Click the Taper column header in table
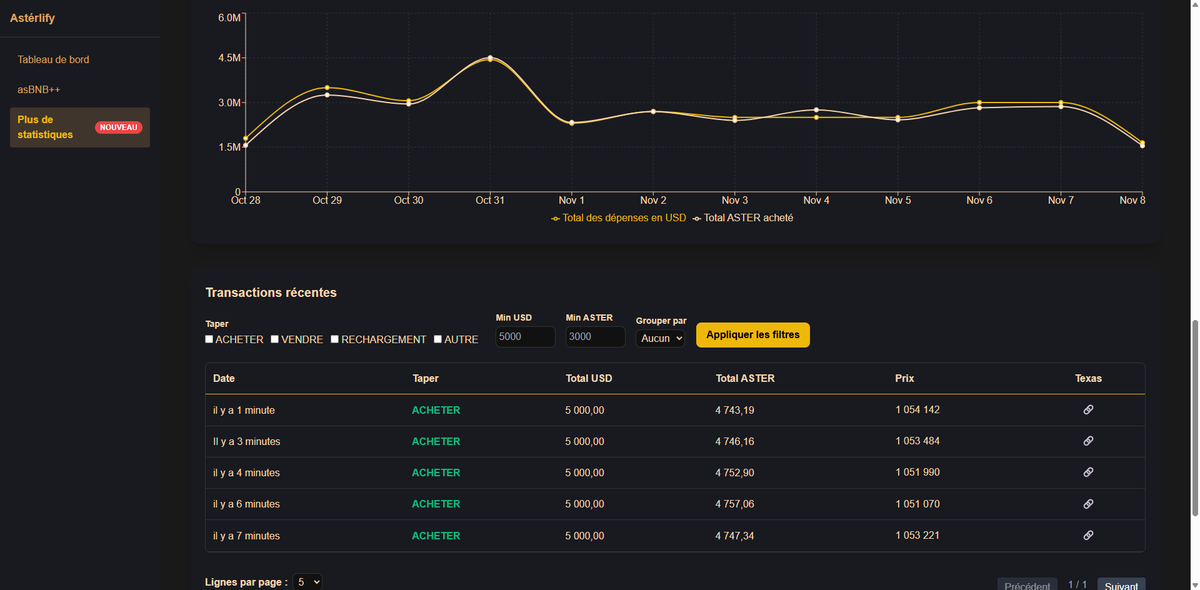 point(425,379)
